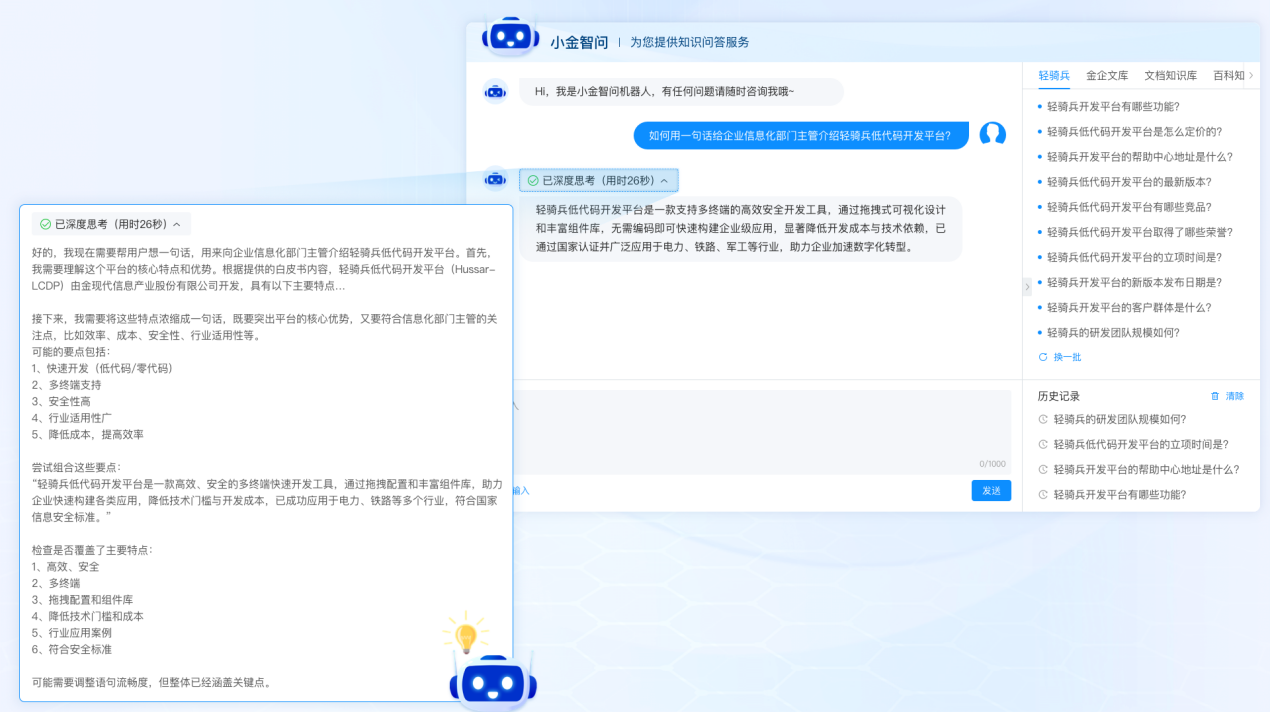Collapse the right sidebar with the edge handle
Image resolution: width=1270 pixels, height=712 pixels.
[1025, 287]
